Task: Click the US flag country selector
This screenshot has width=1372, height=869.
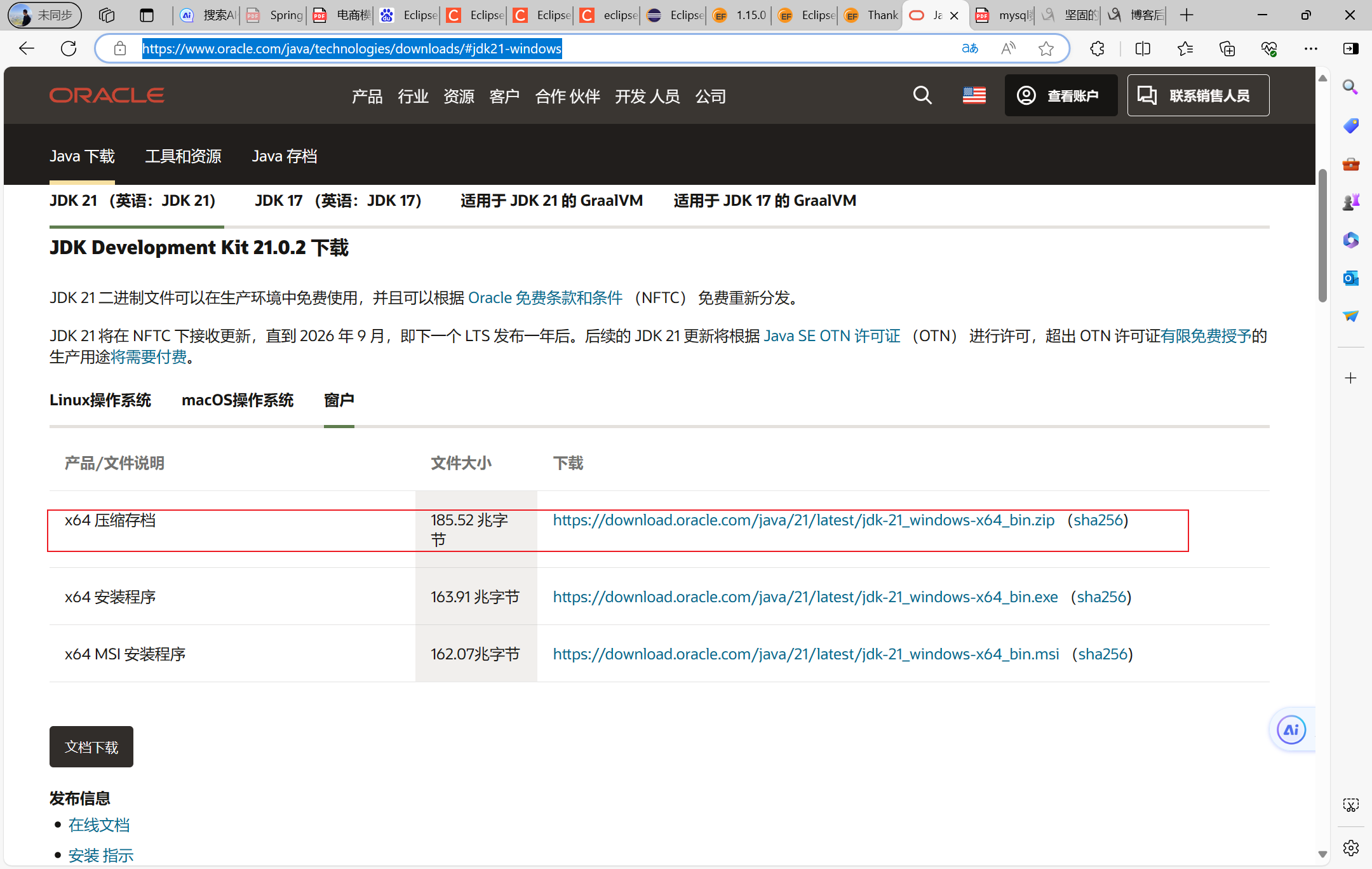Action: click(974, 95)
